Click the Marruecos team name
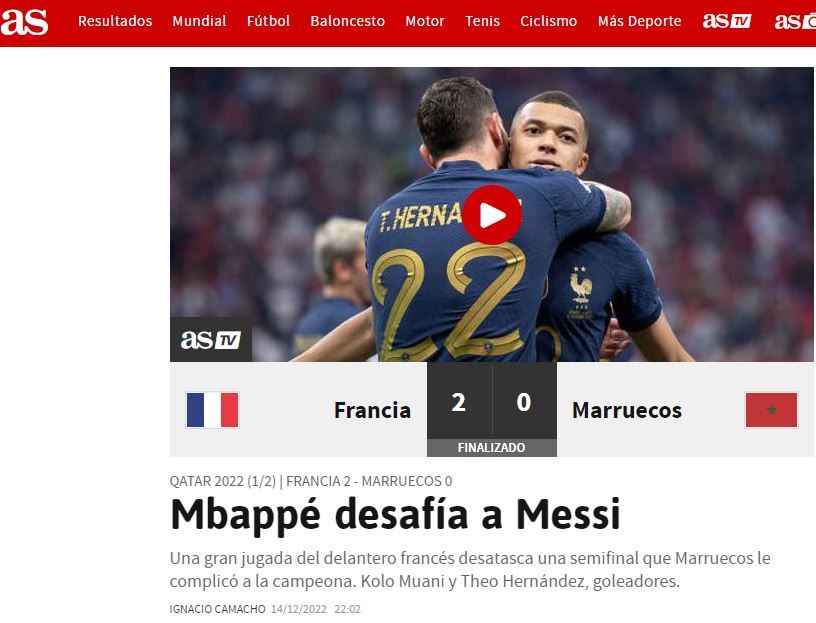Screen dimensions: 816x623 coord(627,410)
